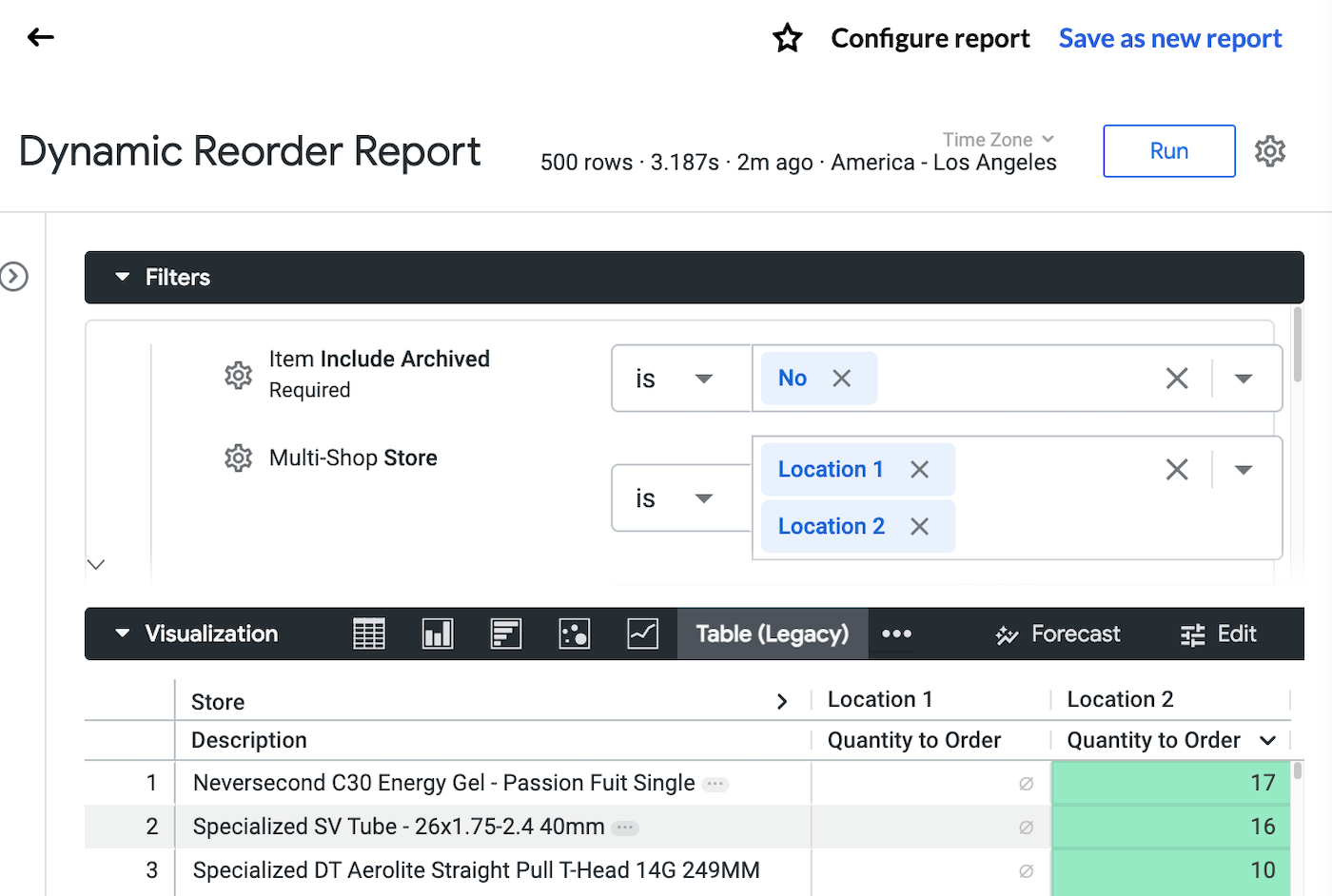Screen dimensions: 1332x896
Task: Change the 'is' operator for Multi-Shop Store
Action: click(681, 497)
